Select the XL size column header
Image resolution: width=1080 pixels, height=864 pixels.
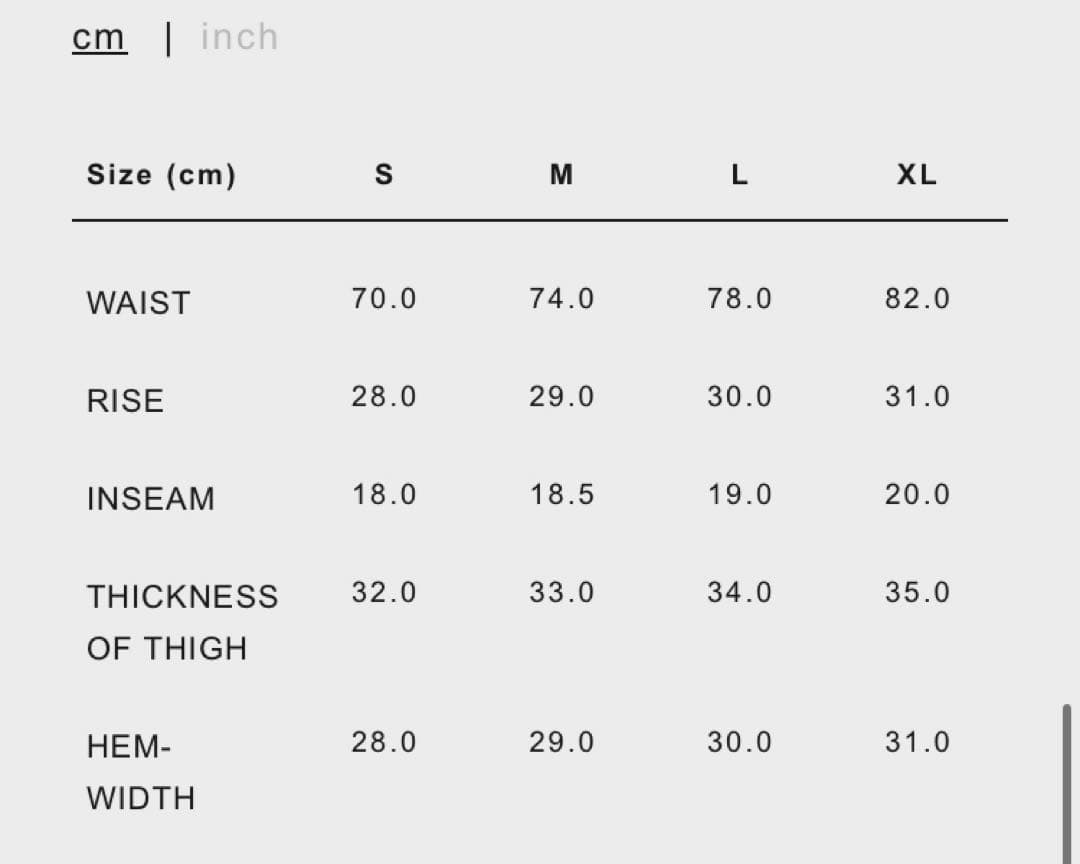(916, 175)
